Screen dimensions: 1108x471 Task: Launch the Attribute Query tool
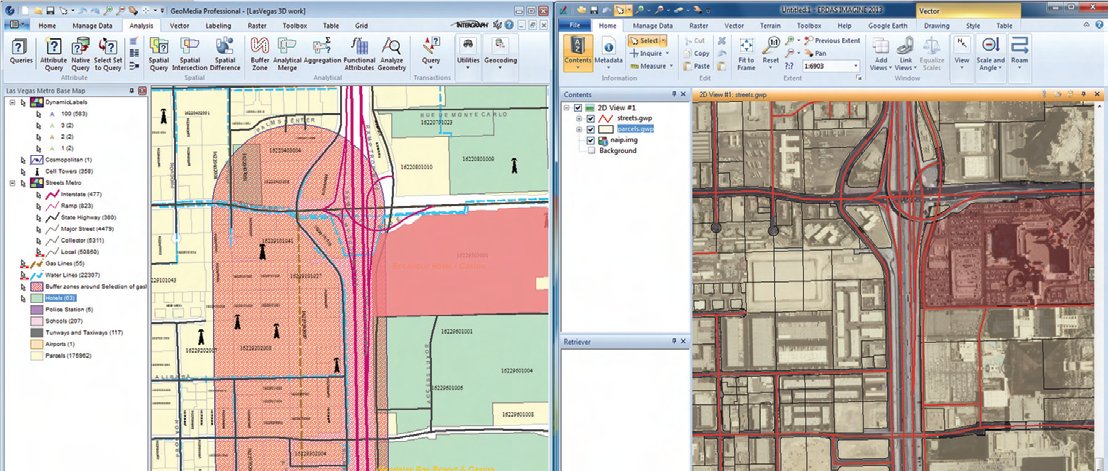[x=54, y=55]
